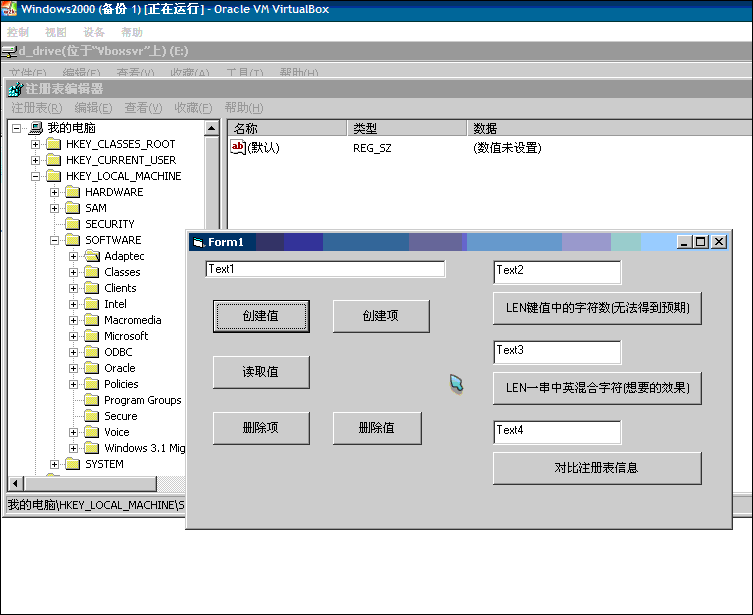Focus the Text1 input field
Viewport: 753px width, 615px height.
[325, 269]
